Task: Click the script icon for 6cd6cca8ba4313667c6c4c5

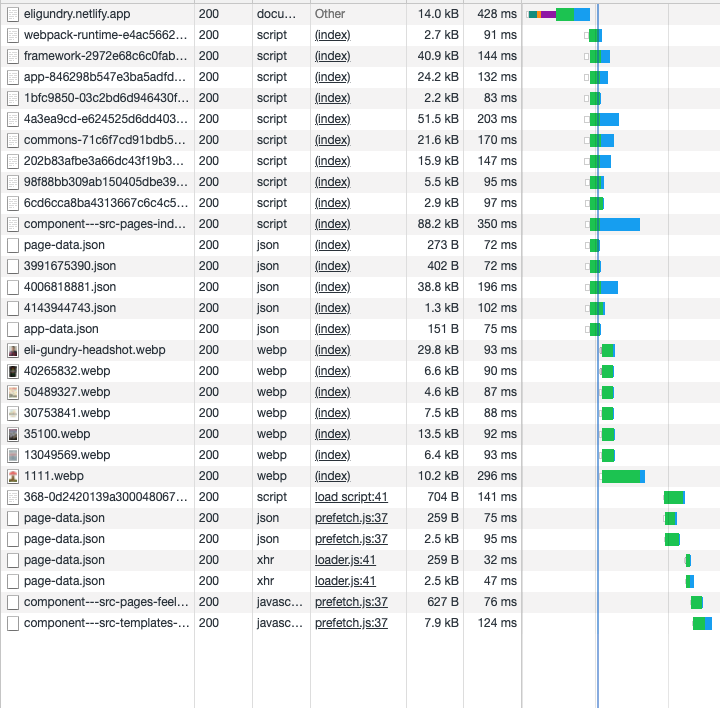Action: pyautogui.click(x=13, y=203)
